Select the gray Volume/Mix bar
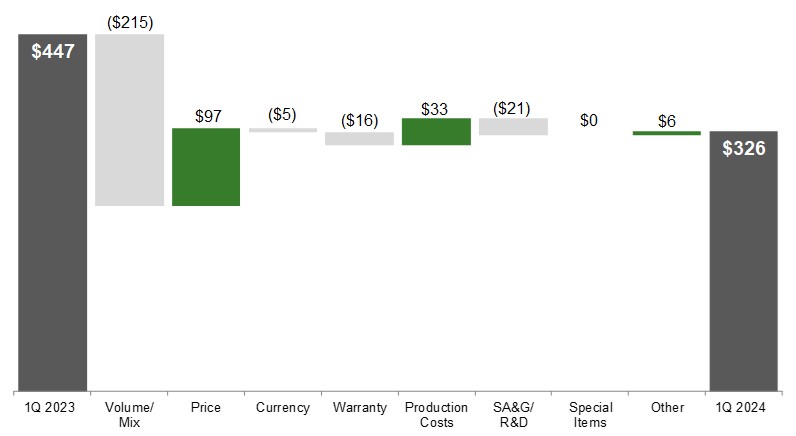Viewport: 796px width, 436px height. [129, 120]
